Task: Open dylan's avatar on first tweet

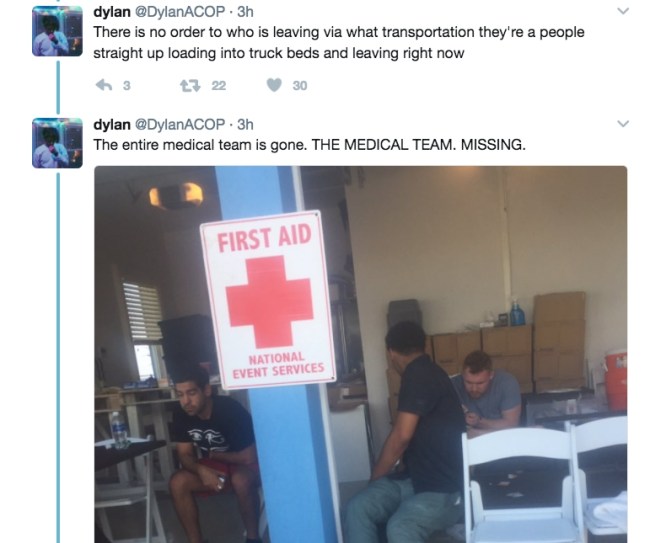Action: tap(57, 31)
